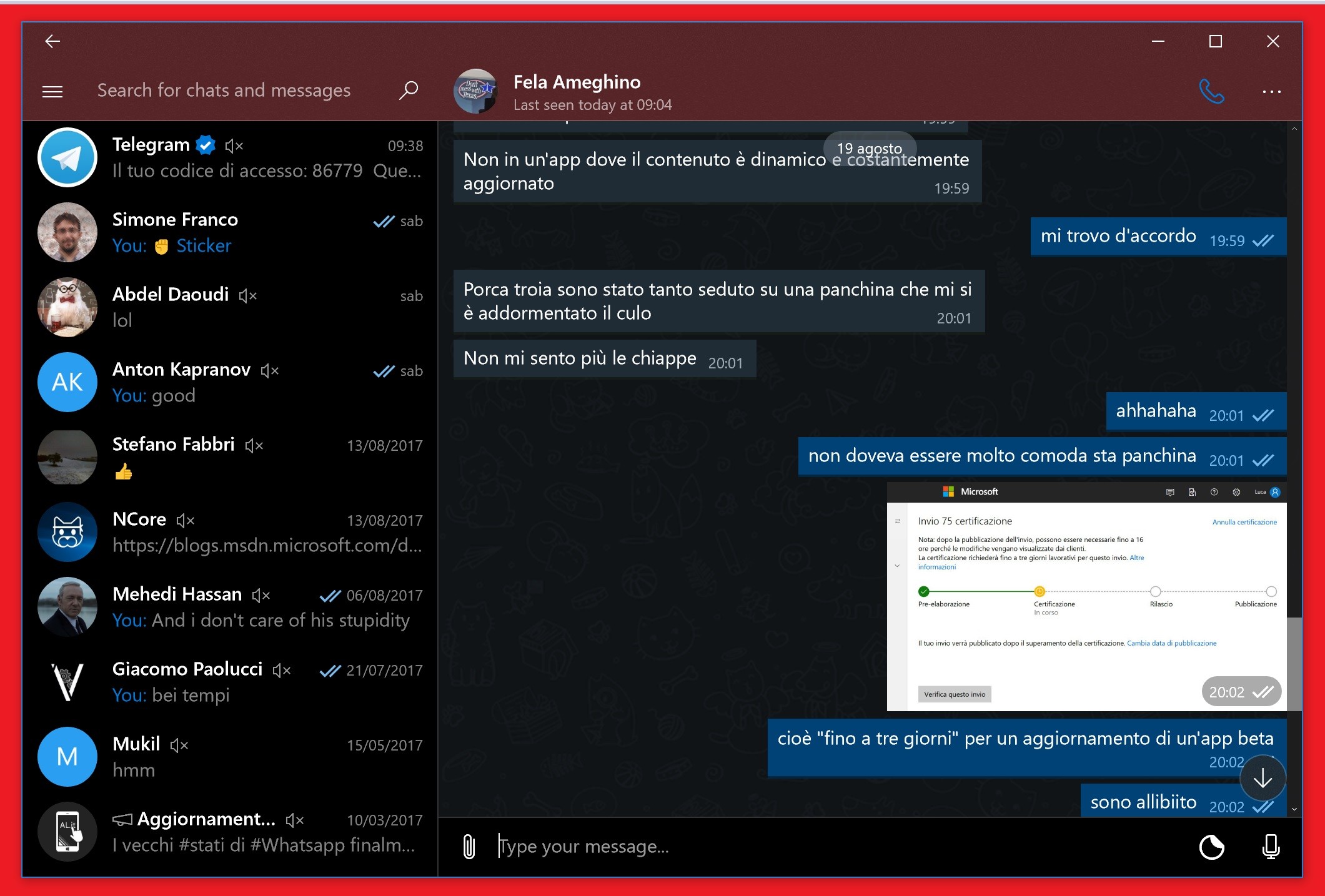Click the muted icon next to Abdel Daoudi
The image size is (1325, 896).
tap(248, 295)
